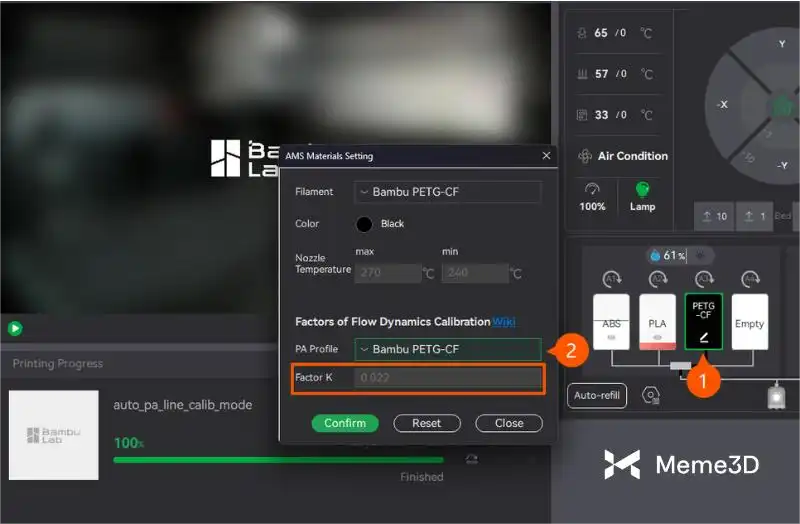Confirm the AMS material settings
This screenshot has height=524, width=800.
(345, 423)
